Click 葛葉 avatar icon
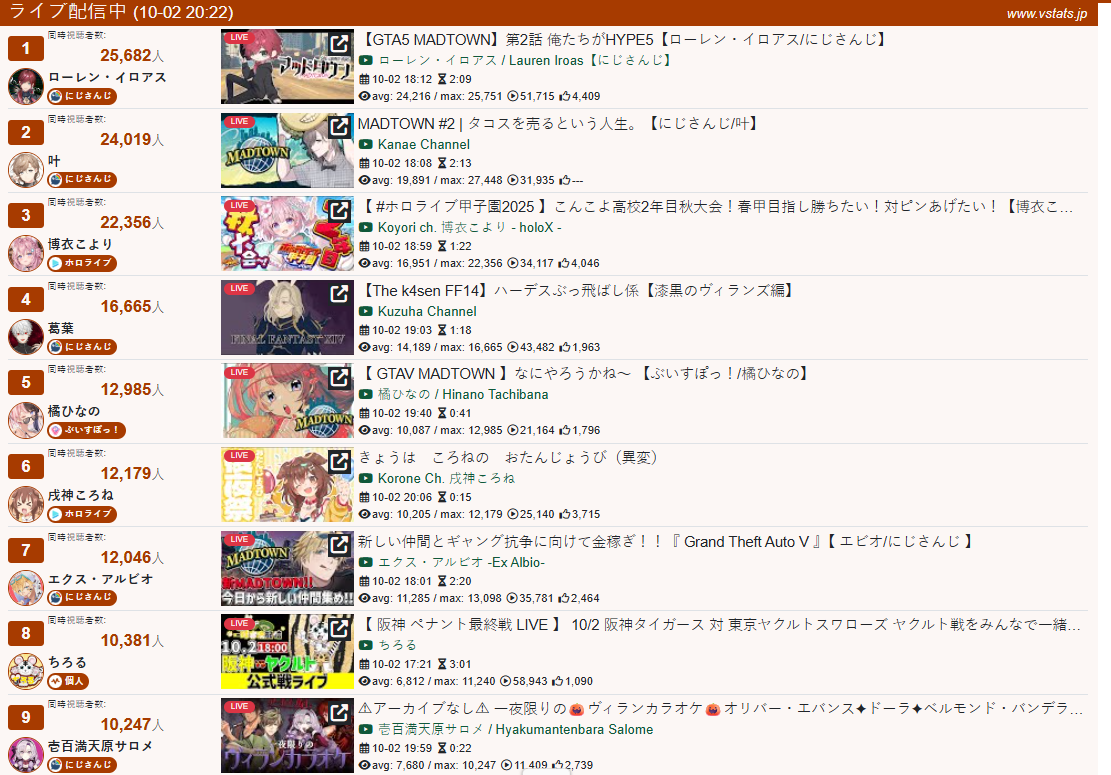Image resolution: width=1111 pixels, height=775 pixels. pyautogui.click(x=26, y=337)
